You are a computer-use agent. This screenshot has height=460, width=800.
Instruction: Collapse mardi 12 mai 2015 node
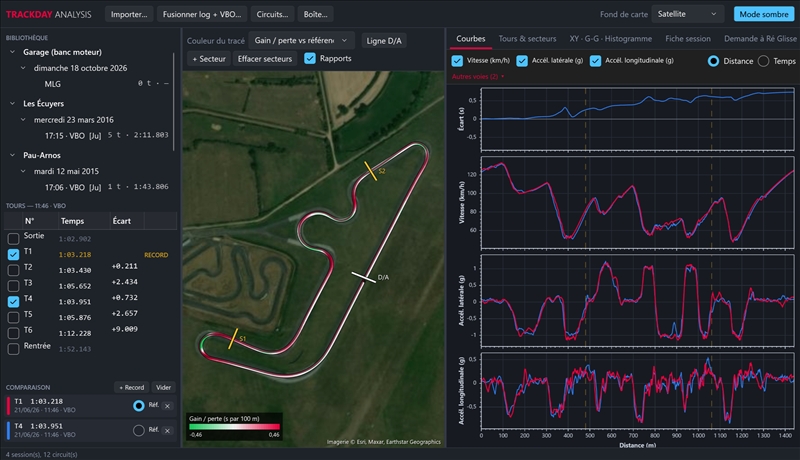(23, 171)
